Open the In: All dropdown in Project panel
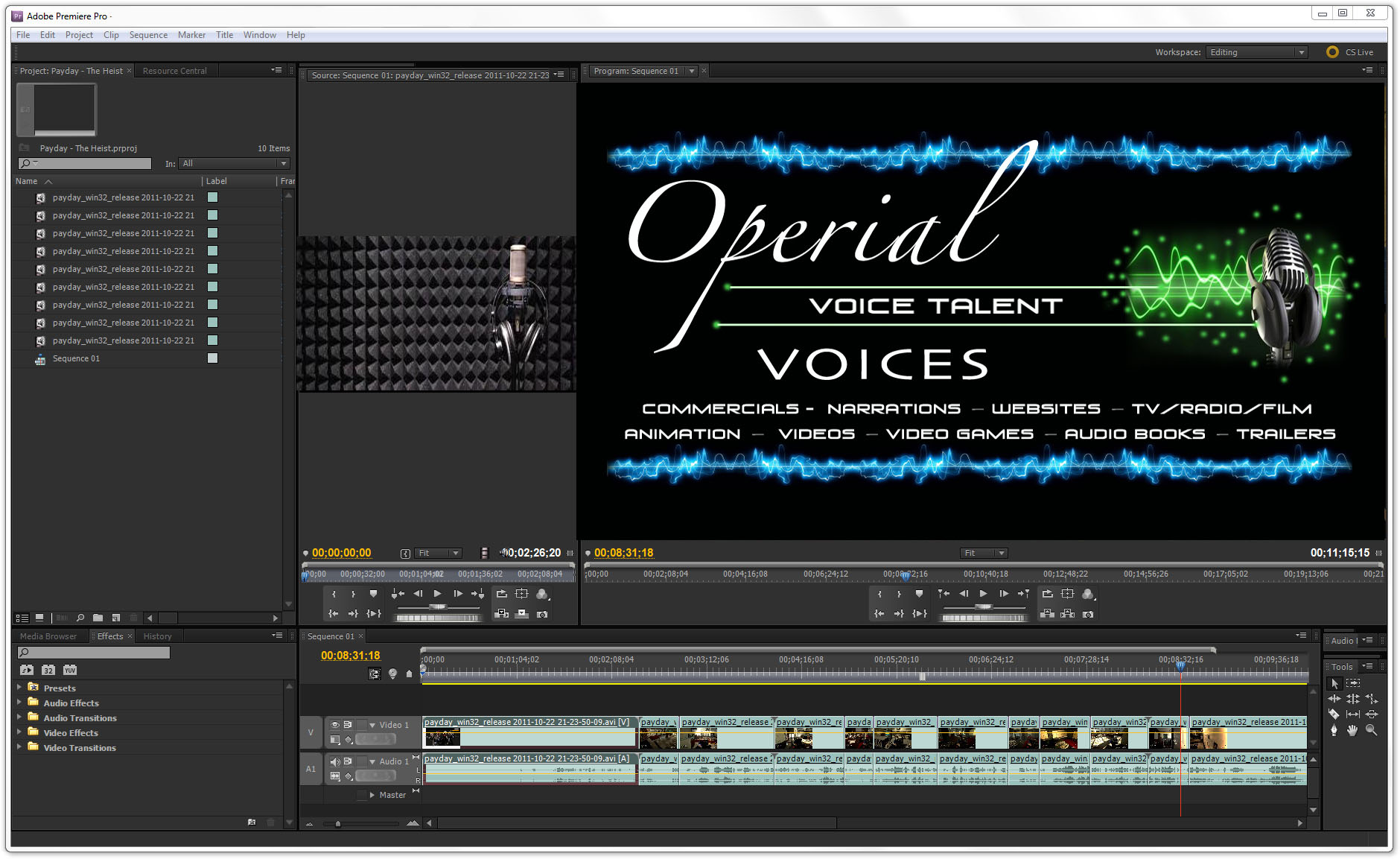The image size is (1400, 859). point(235,163)
